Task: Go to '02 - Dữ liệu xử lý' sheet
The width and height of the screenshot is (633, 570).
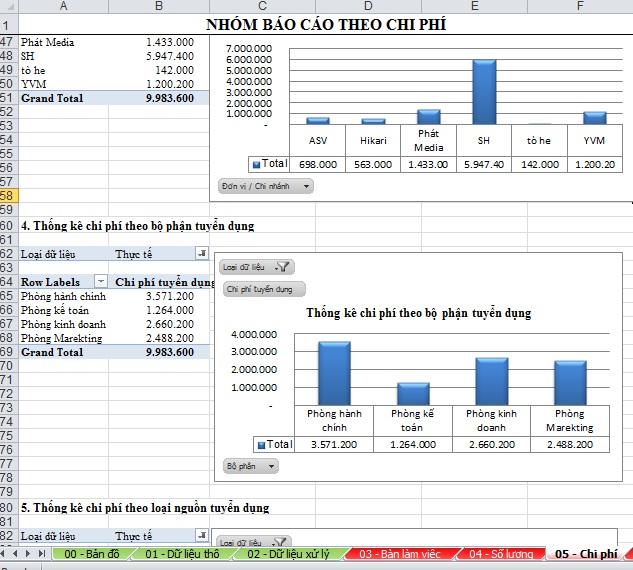Action: point(291,553)
